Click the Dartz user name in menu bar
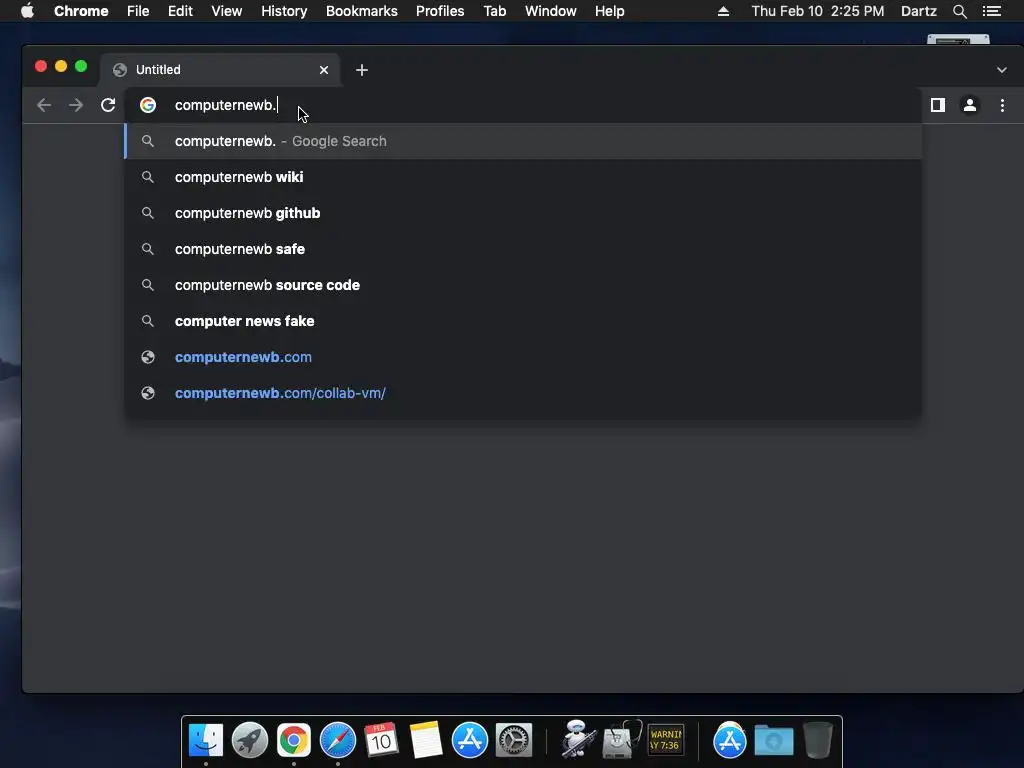This screenshot has width=1024, height=768. [x=919, y=11]
